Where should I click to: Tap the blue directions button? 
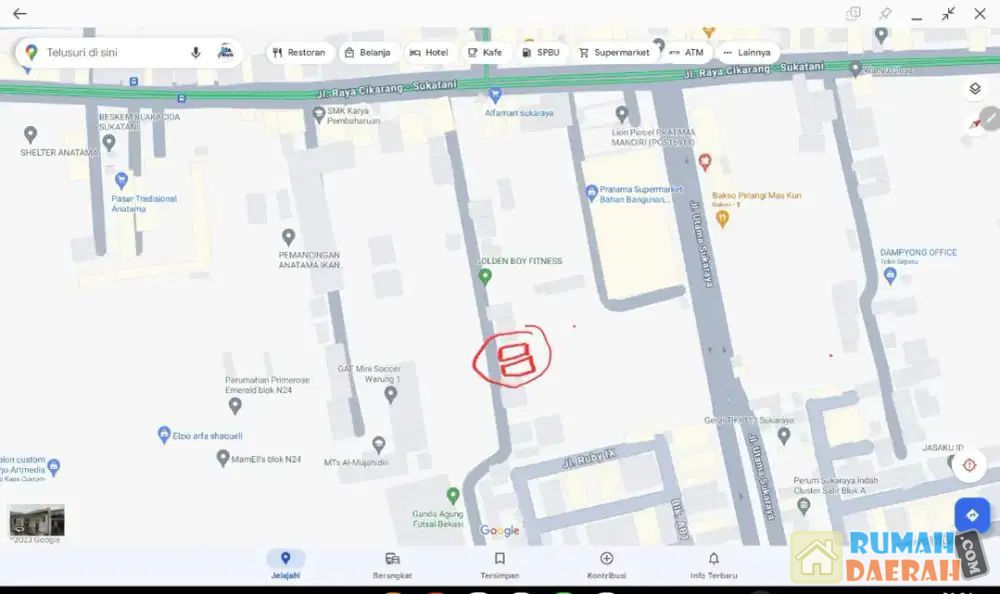coord(972,516)
